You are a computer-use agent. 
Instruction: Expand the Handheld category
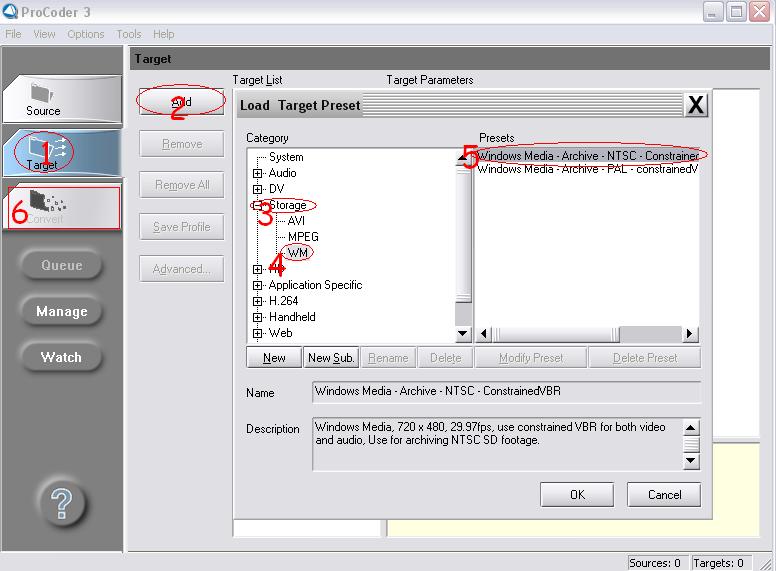(x=257, y=317)
